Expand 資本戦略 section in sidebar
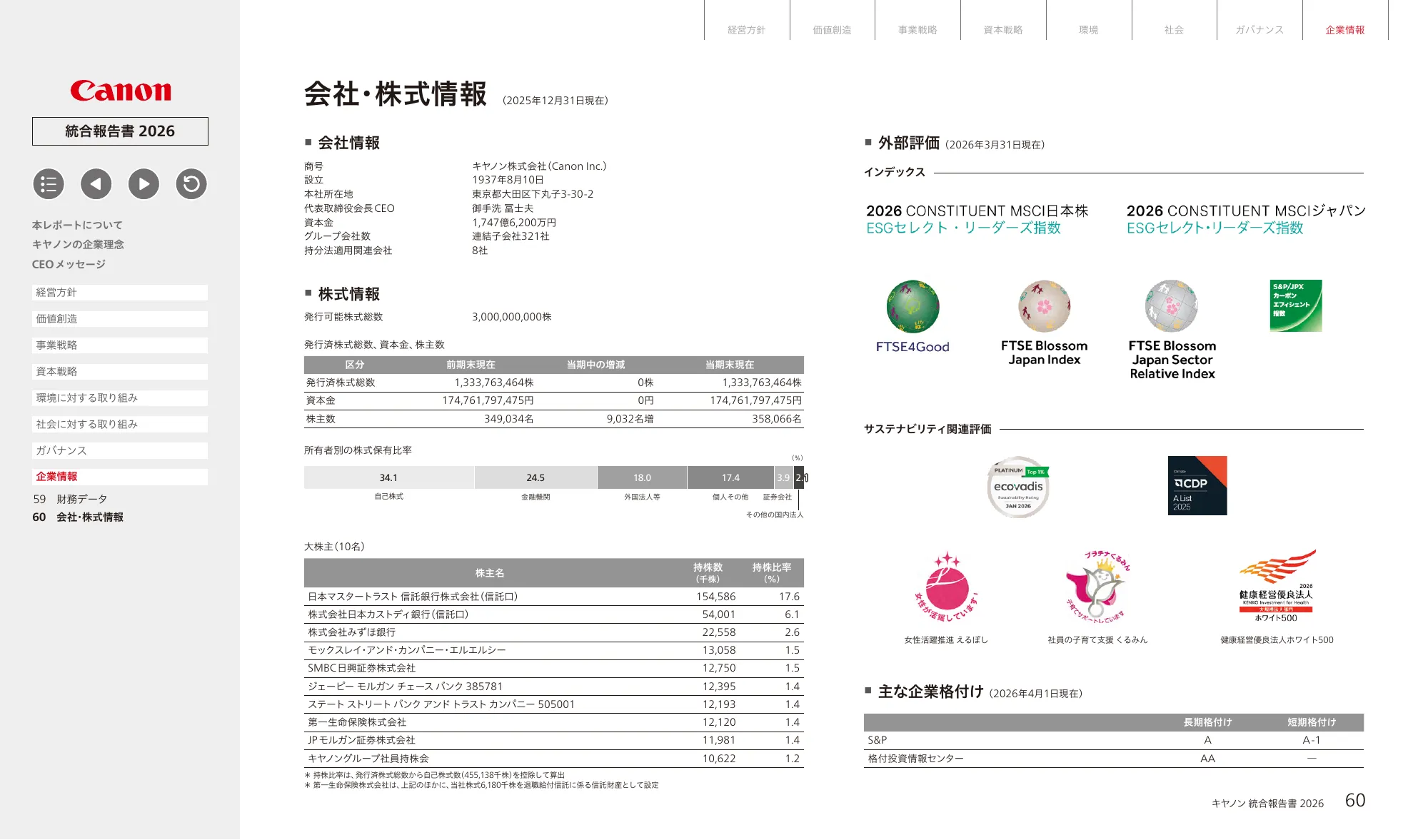 pos(120,372)
